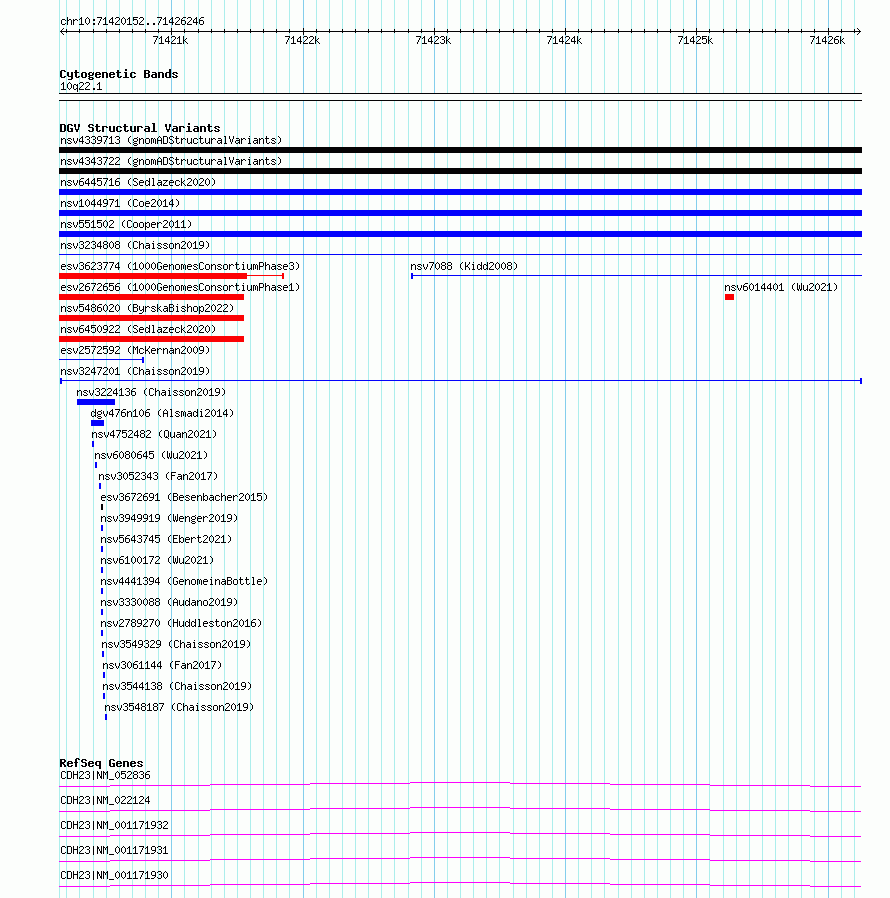The height and width of the screenshot is (898, 890).
Task: Select the 10q22.1 band label
Action: pyautogui.click(x=81, y=86)
